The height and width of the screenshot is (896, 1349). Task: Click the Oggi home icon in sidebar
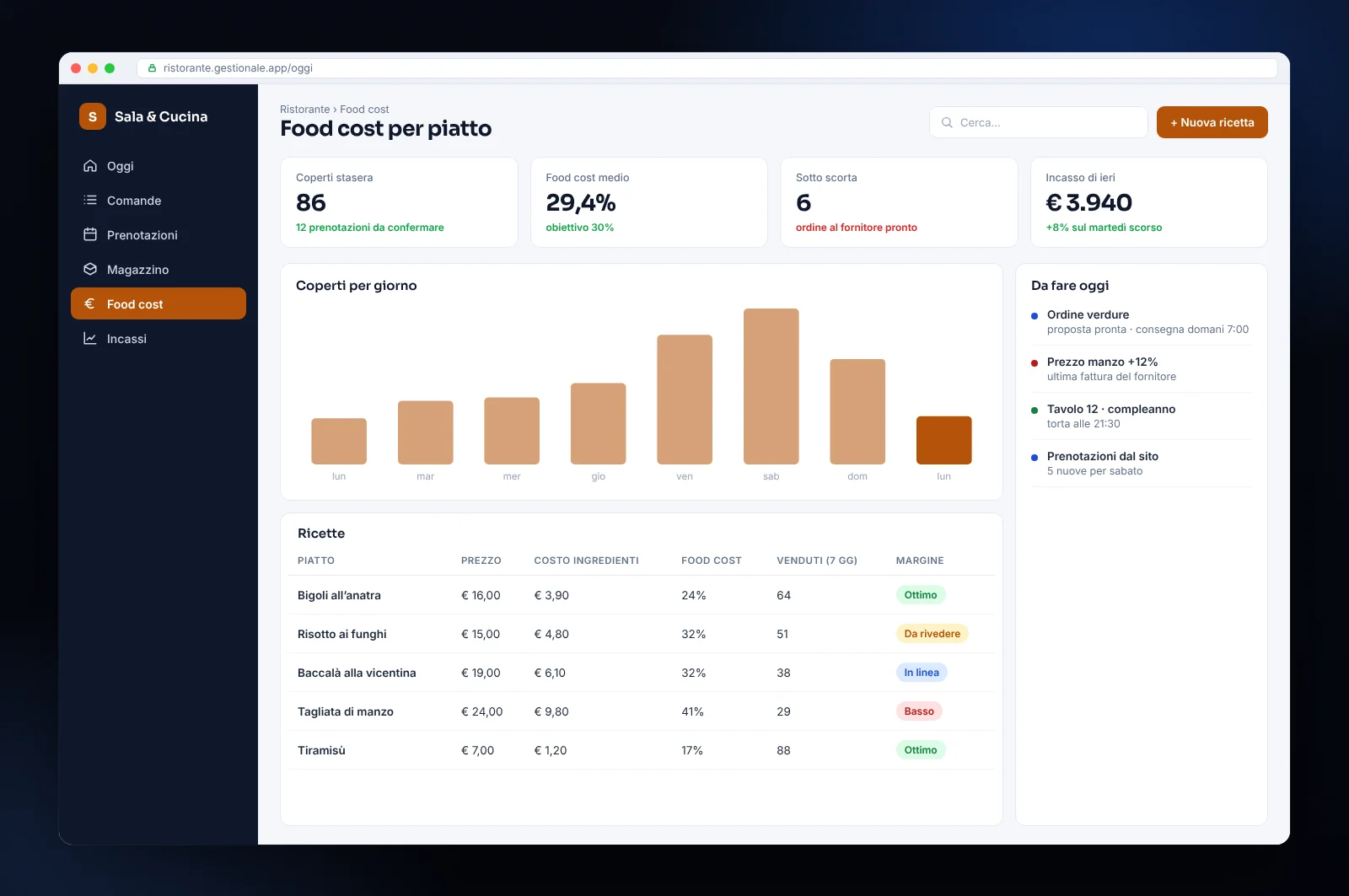[90, 166]
